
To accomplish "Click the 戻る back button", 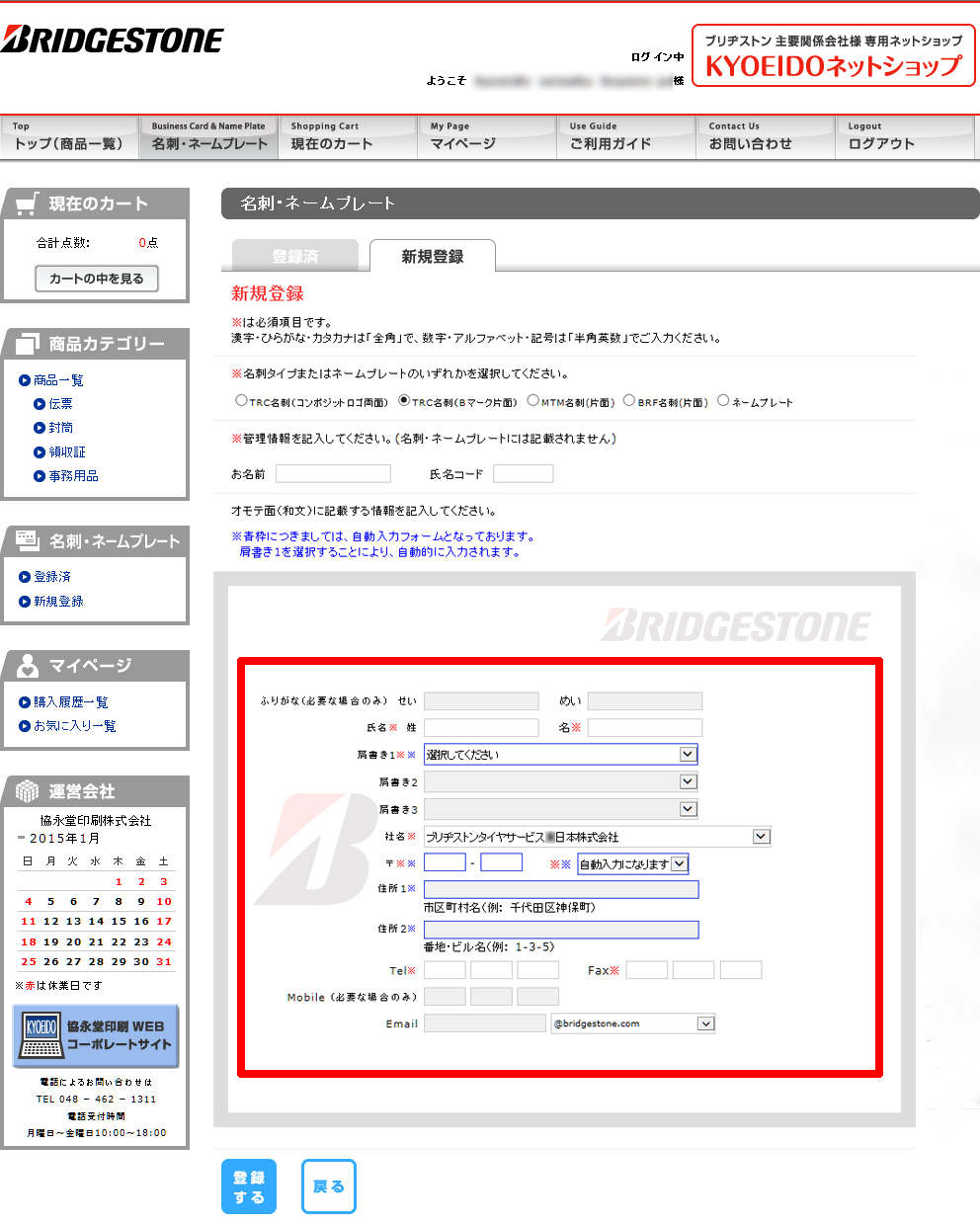I will tap(328, 1186).
